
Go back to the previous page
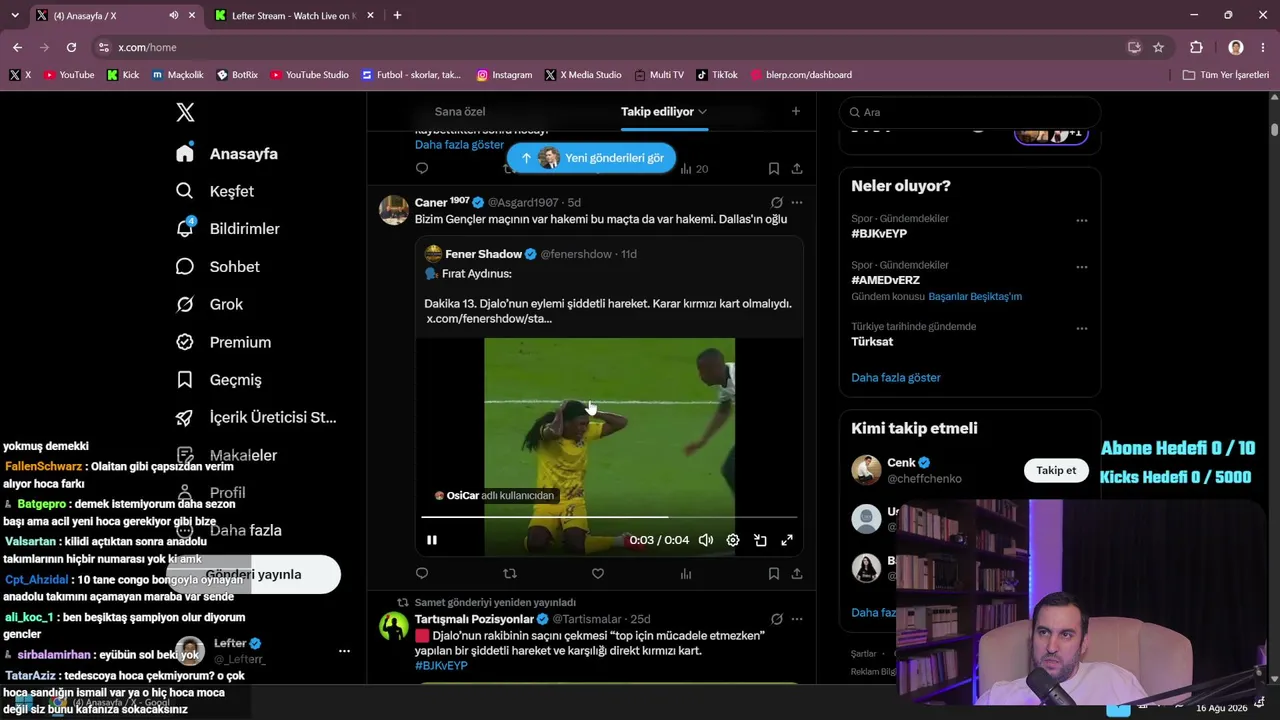[x=17, y=47]
